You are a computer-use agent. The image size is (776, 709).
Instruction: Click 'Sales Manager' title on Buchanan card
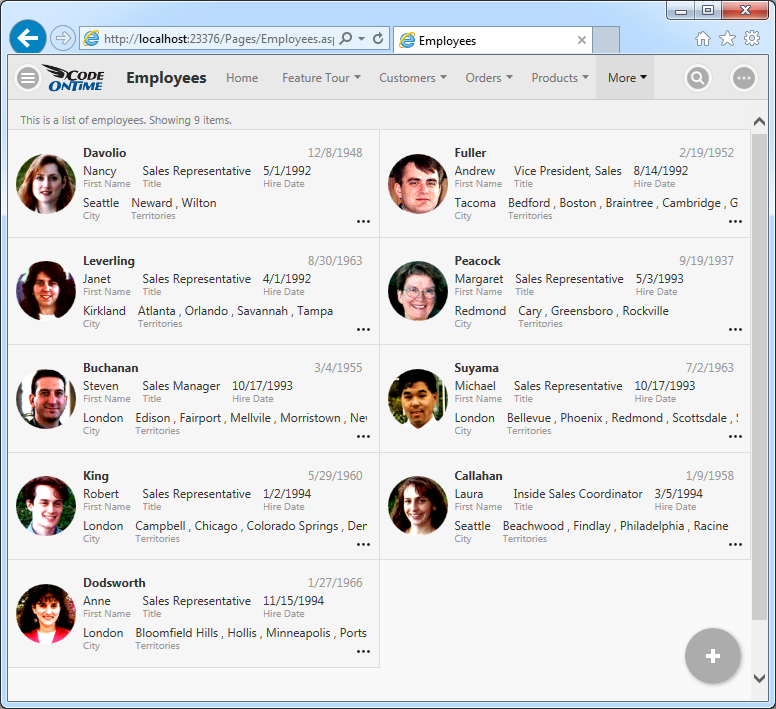pos(181,386)
